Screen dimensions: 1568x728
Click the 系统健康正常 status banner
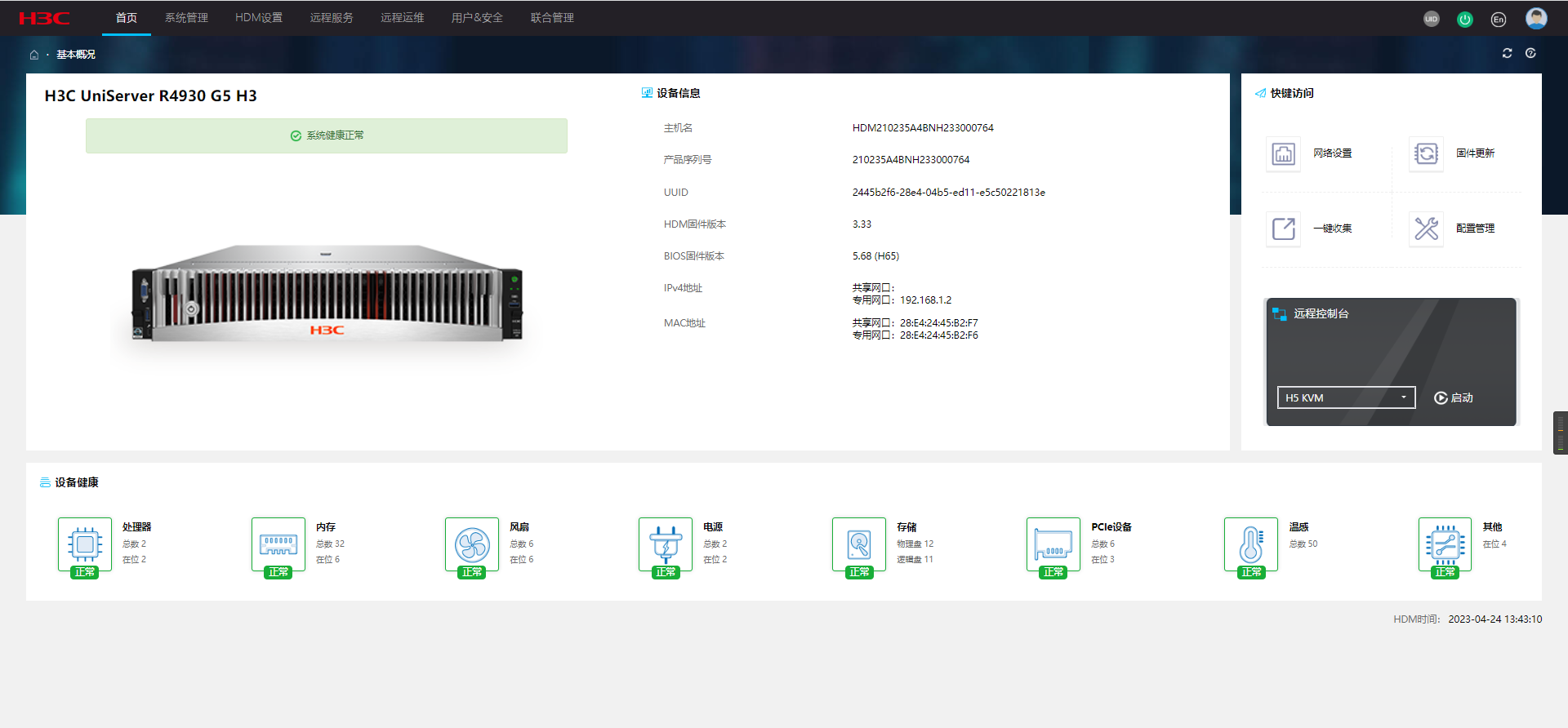(x=327, y=135)
